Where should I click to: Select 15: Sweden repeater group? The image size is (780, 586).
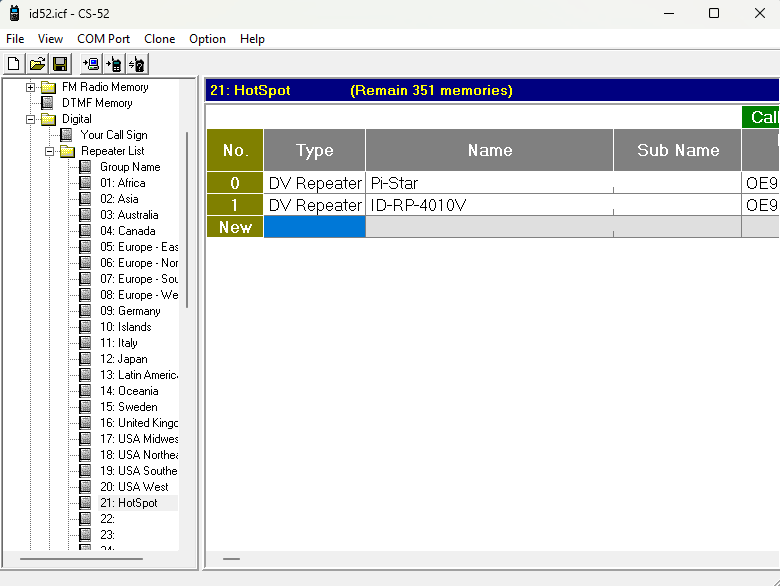click(129, 406)
